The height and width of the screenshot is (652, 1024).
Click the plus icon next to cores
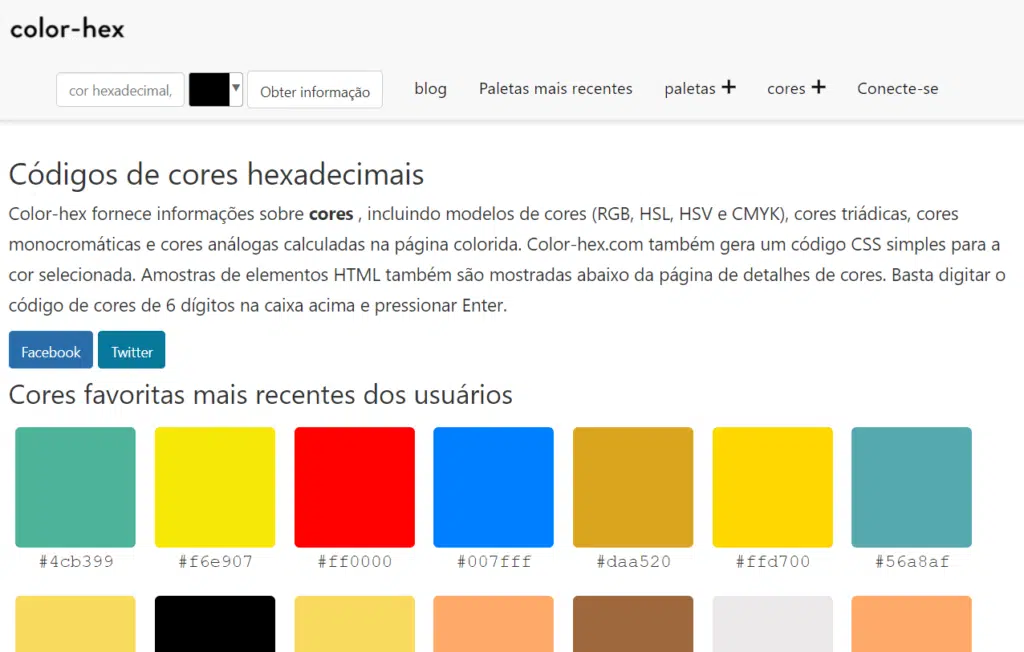coord(820,88)
